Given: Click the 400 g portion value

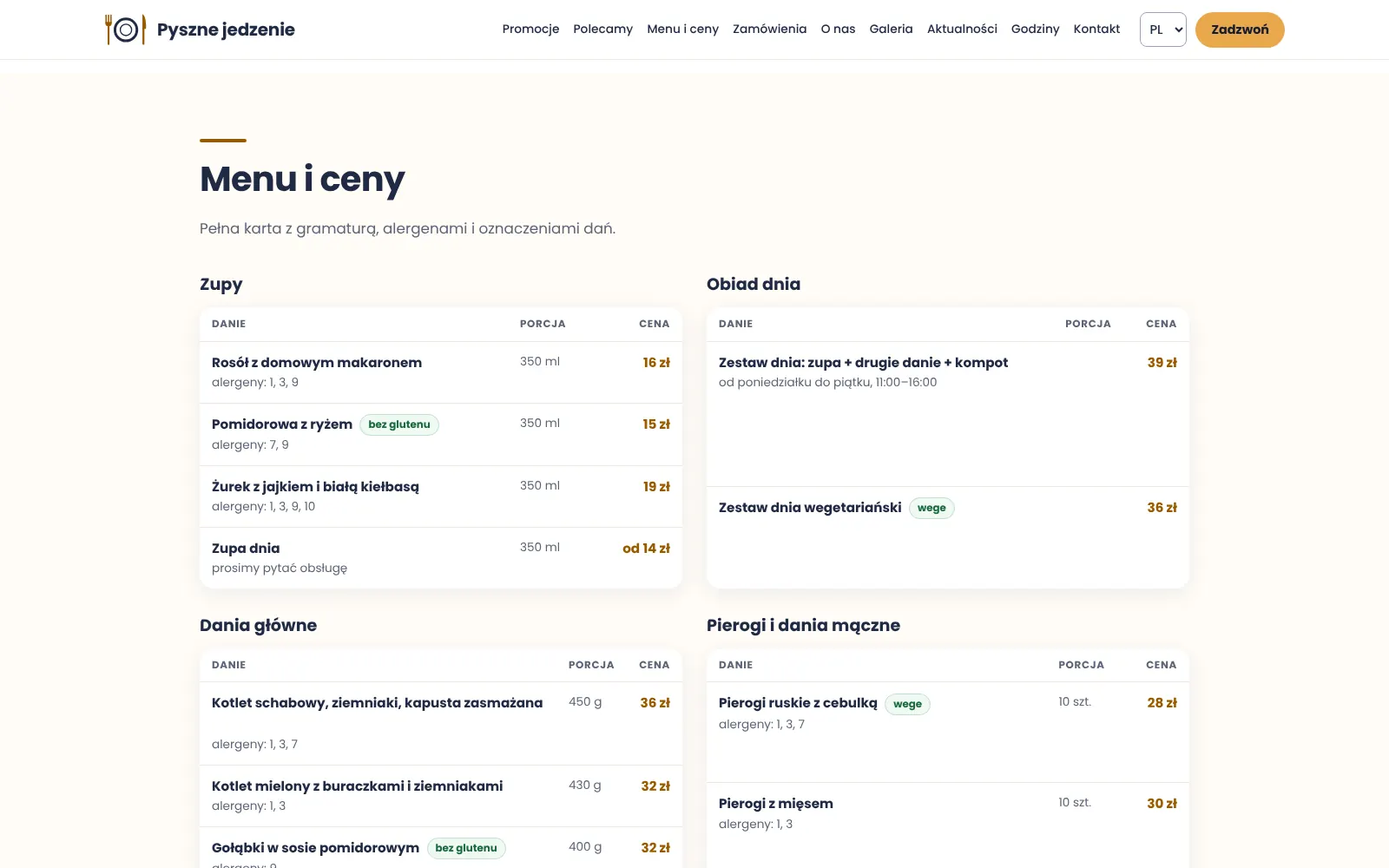Looking at the screenshot, I should [585, 846].
